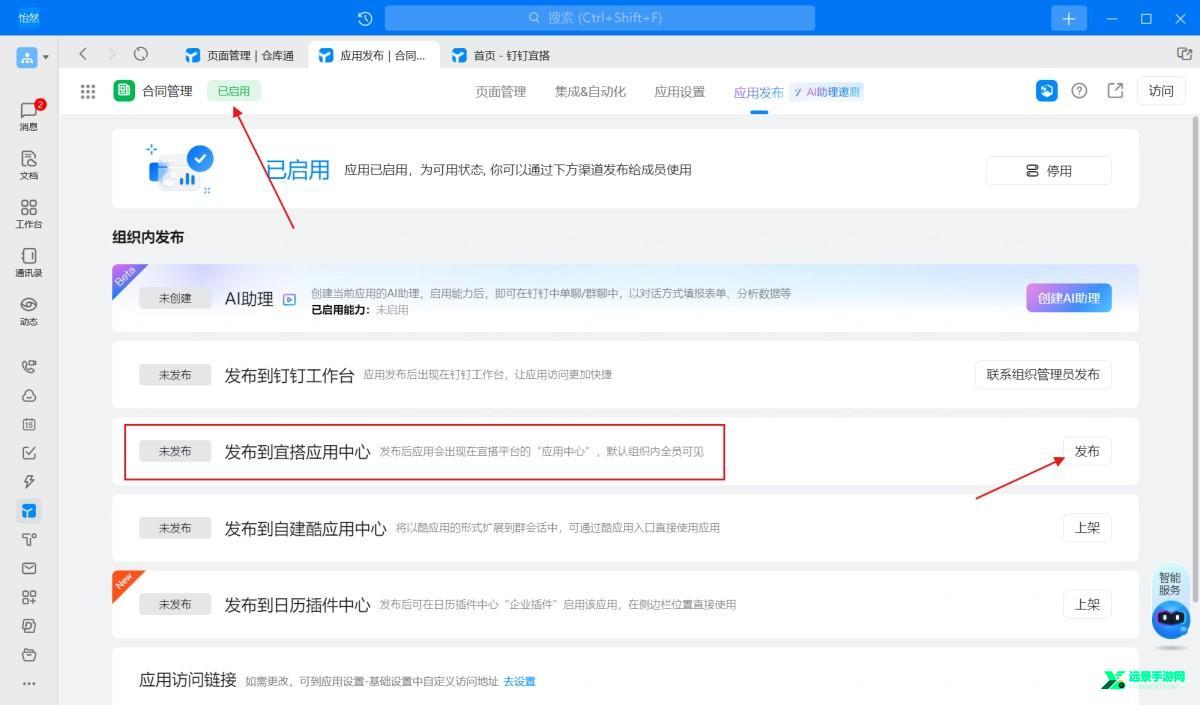Screen dimensions: 1200x705
Task: Switch to 首页 - 钉钉宜搭 tab
Action: (x=500, y=55)
